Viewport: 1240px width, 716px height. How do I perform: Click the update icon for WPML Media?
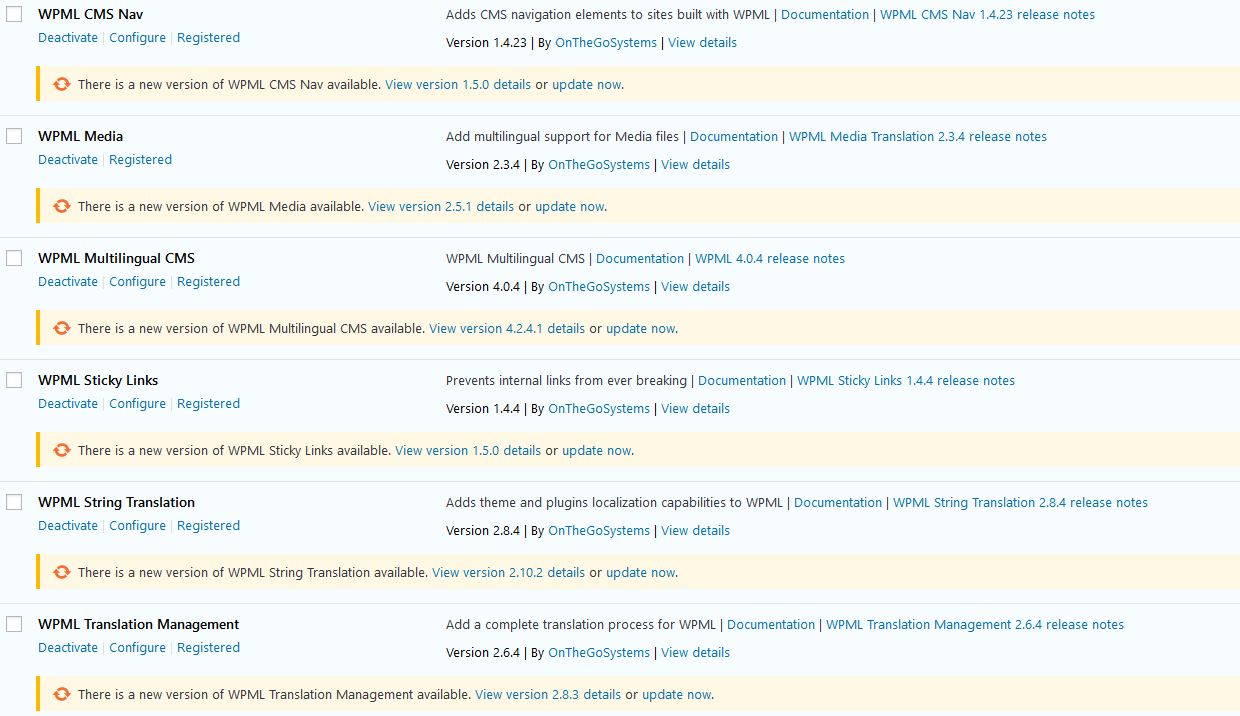(61, 206)
